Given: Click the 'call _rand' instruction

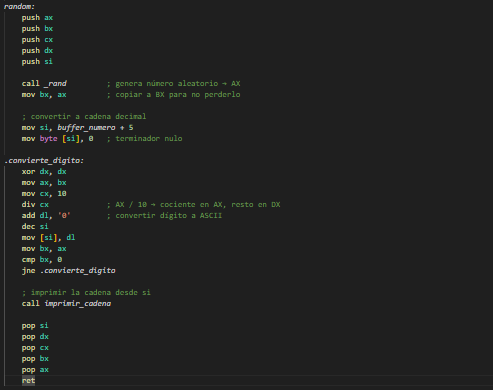Looking at the screenshot, I should (44, 83).
